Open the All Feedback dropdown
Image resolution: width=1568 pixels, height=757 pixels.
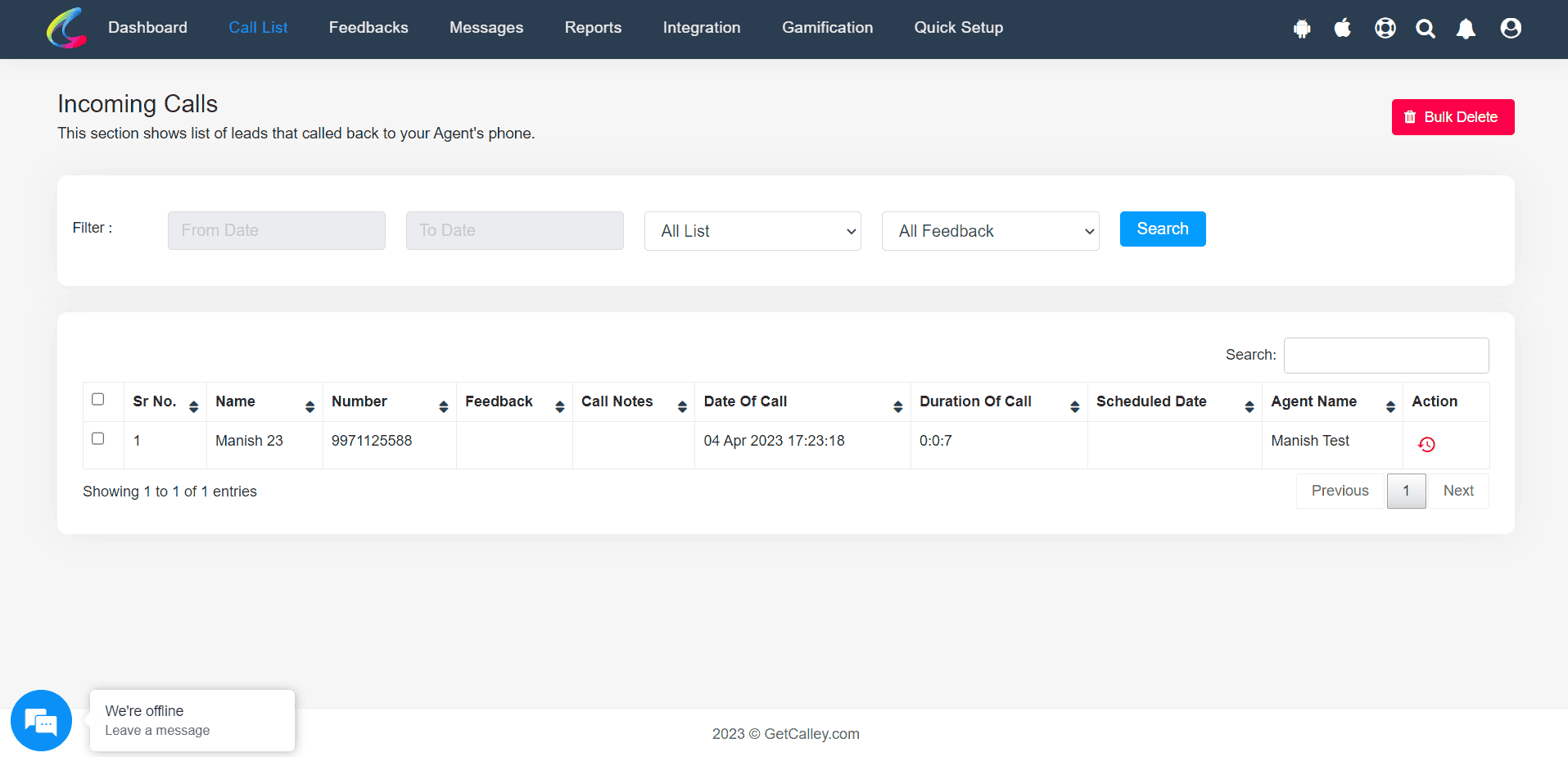990,231
